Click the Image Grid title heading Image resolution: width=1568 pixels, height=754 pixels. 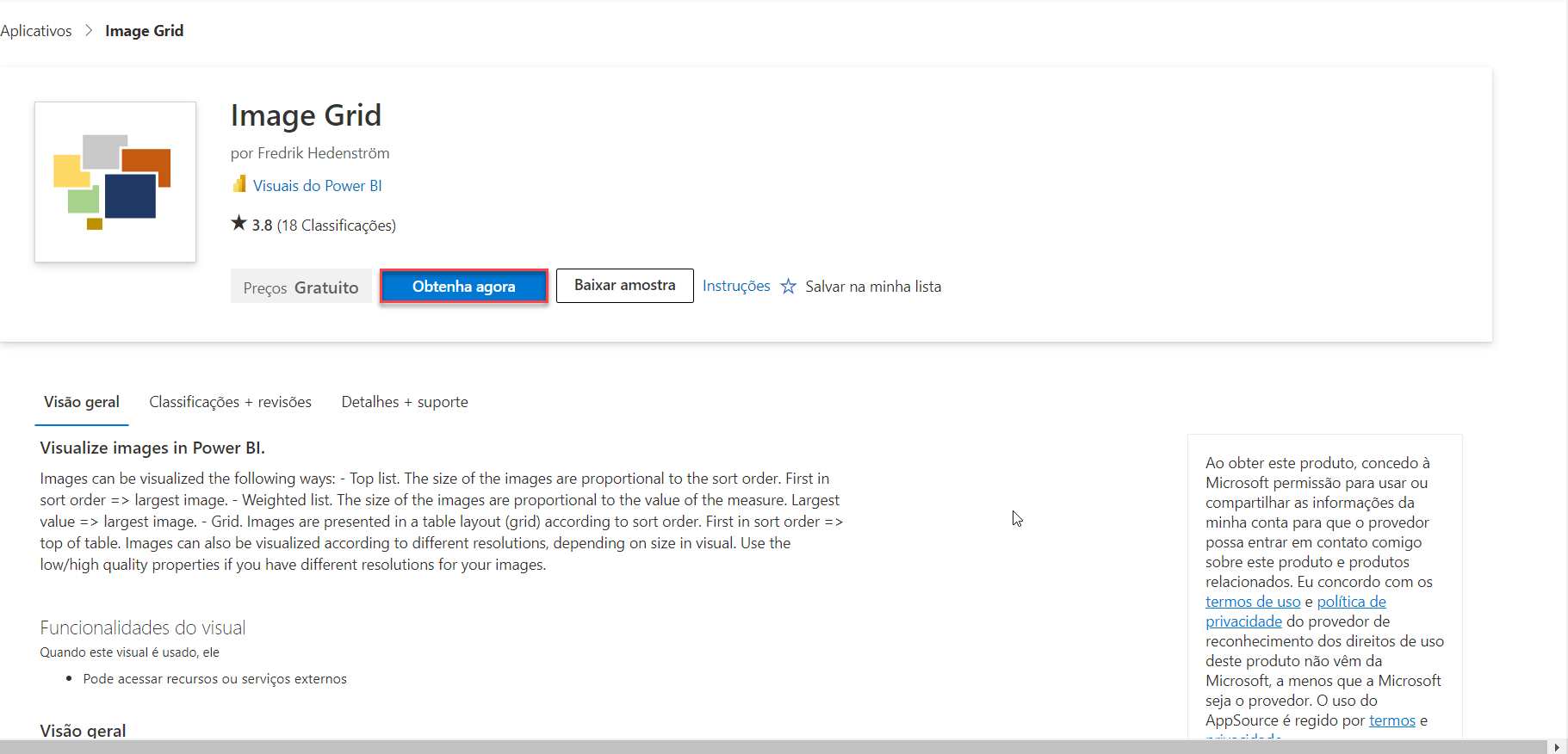306,115
